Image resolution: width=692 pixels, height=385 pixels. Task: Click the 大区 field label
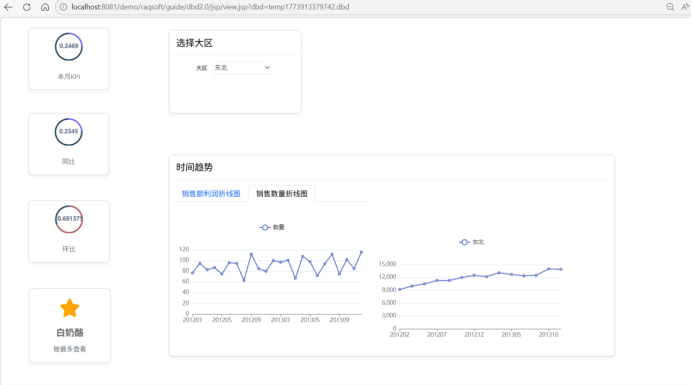[x=201, y=68]
